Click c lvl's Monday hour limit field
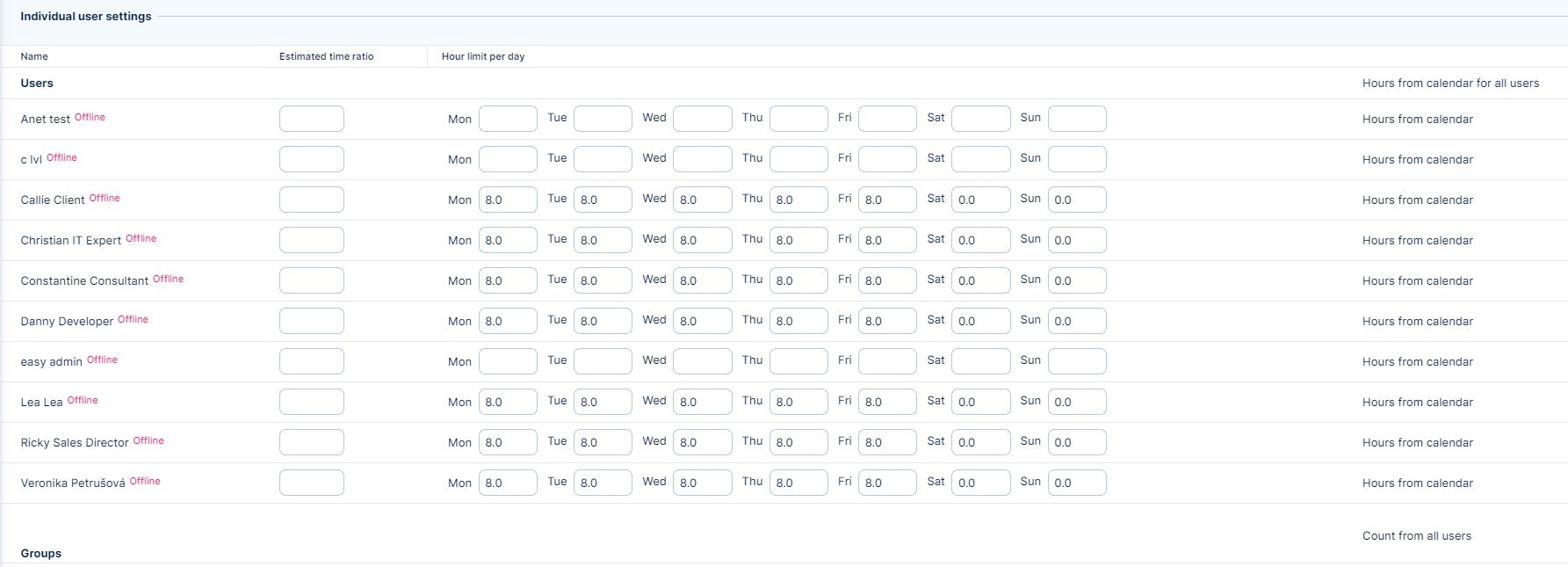The height and width of the screenshot is (567, 1568). 508,159
